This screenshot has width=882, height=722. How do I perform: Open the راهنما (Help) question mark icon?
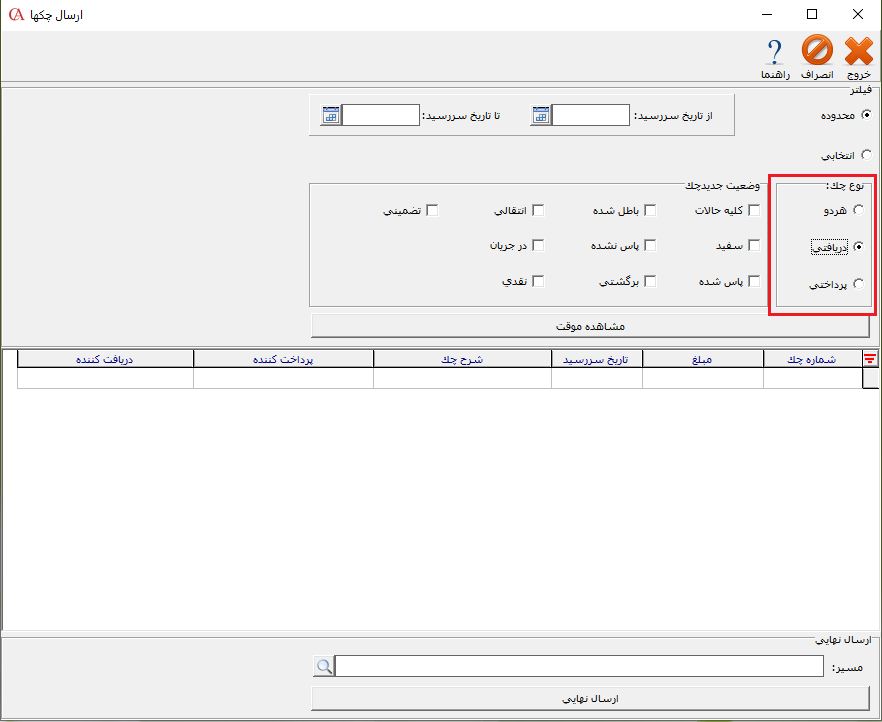(x=774, y=52)
